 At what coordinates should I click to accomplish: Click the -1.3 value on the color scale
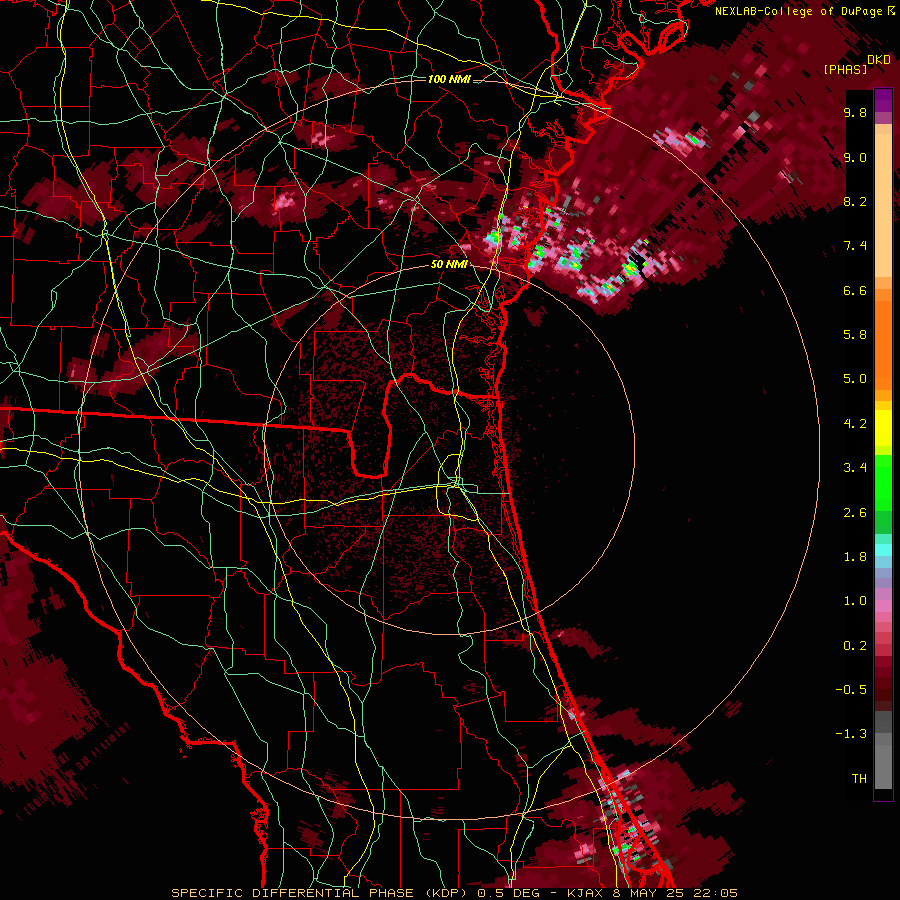point(851,734)
